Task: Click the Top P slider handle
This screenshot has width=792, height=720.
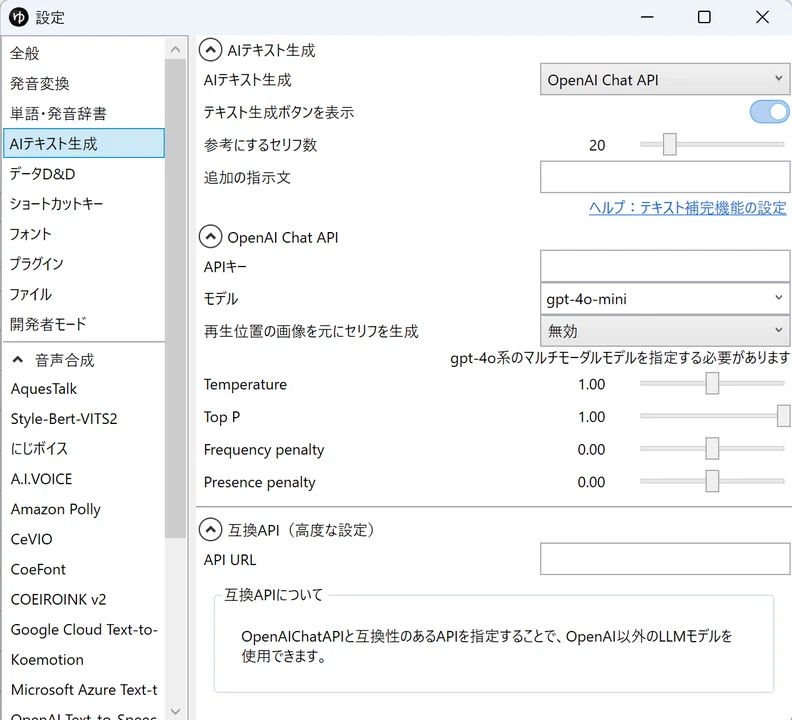Action: coord(783,416)
